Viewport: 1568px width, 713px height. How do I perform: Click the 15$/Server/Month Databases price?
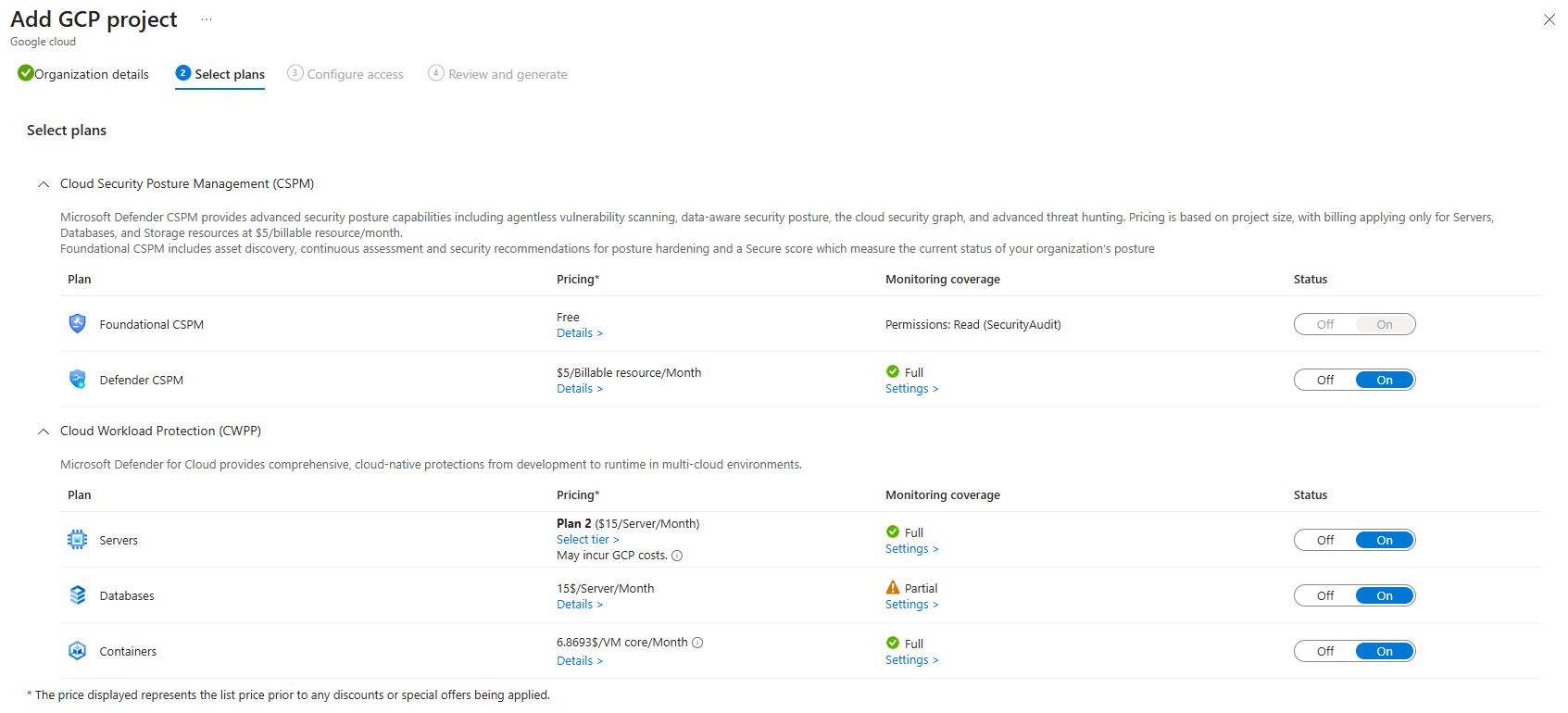(x=606, y=589)
